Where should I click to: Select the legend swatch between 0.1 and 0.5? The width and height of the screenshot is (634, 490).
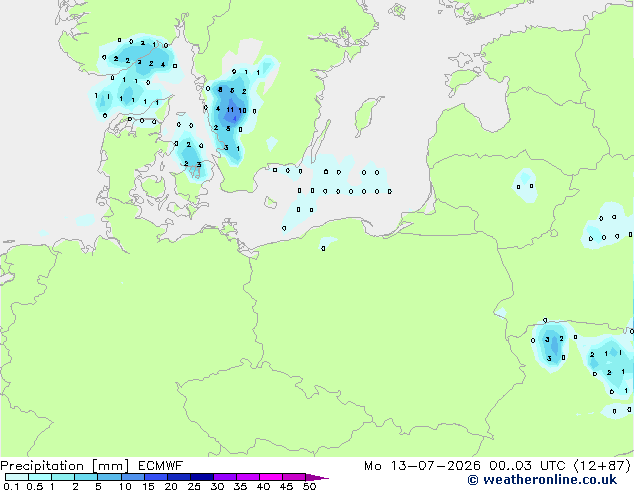point(17,477)
